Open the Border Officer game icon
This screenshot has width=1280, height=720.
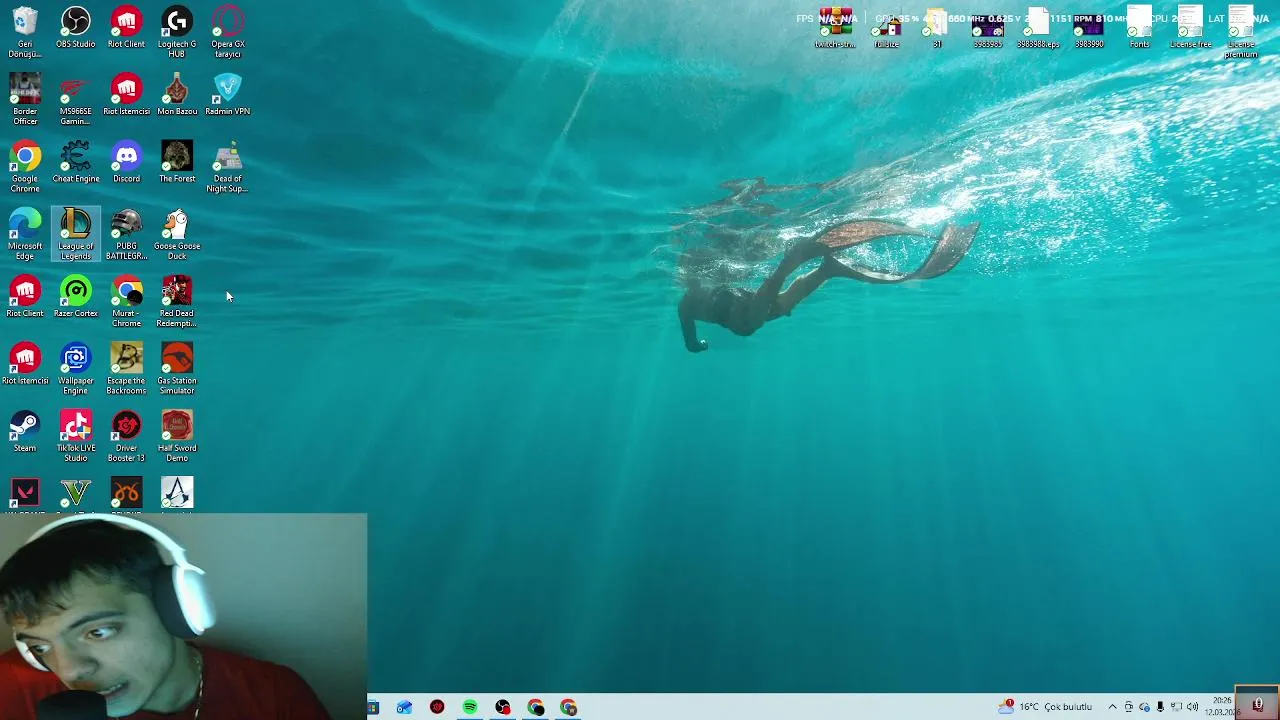pyautogui.click(x=25, y=99)
